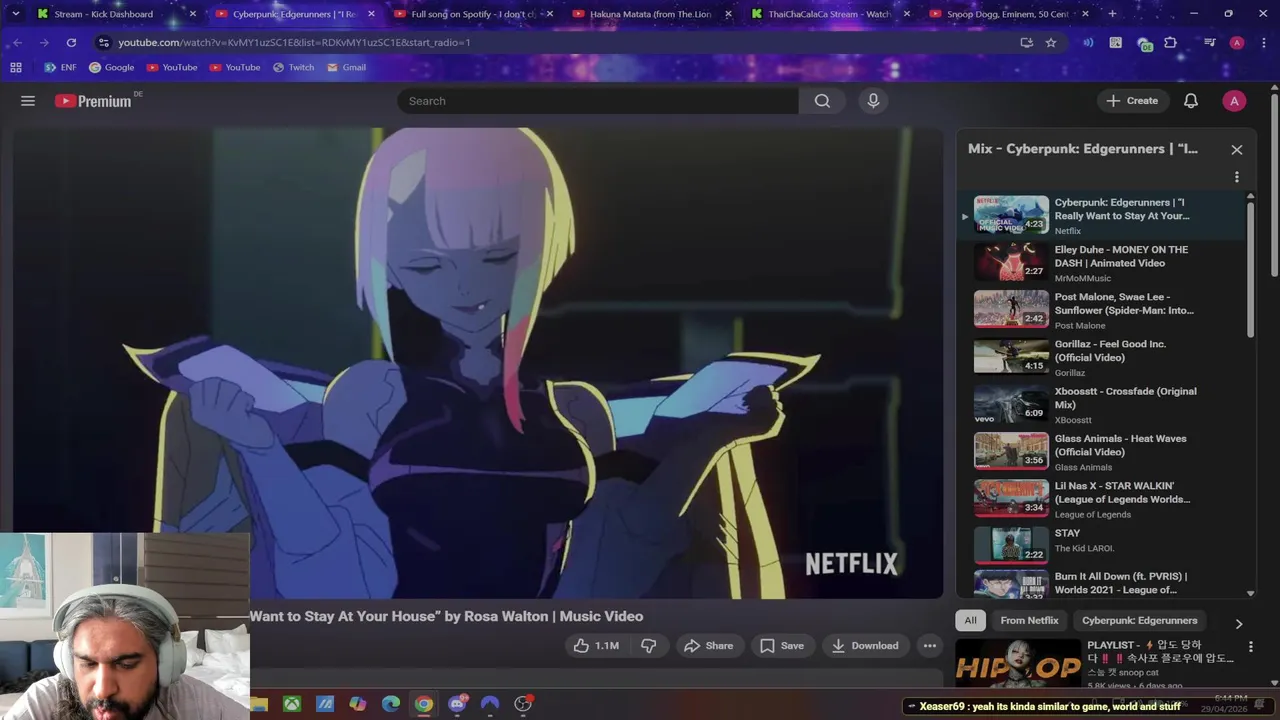Download the video
This screenshot has height=720, width=1280.
(x=865, y=646)
